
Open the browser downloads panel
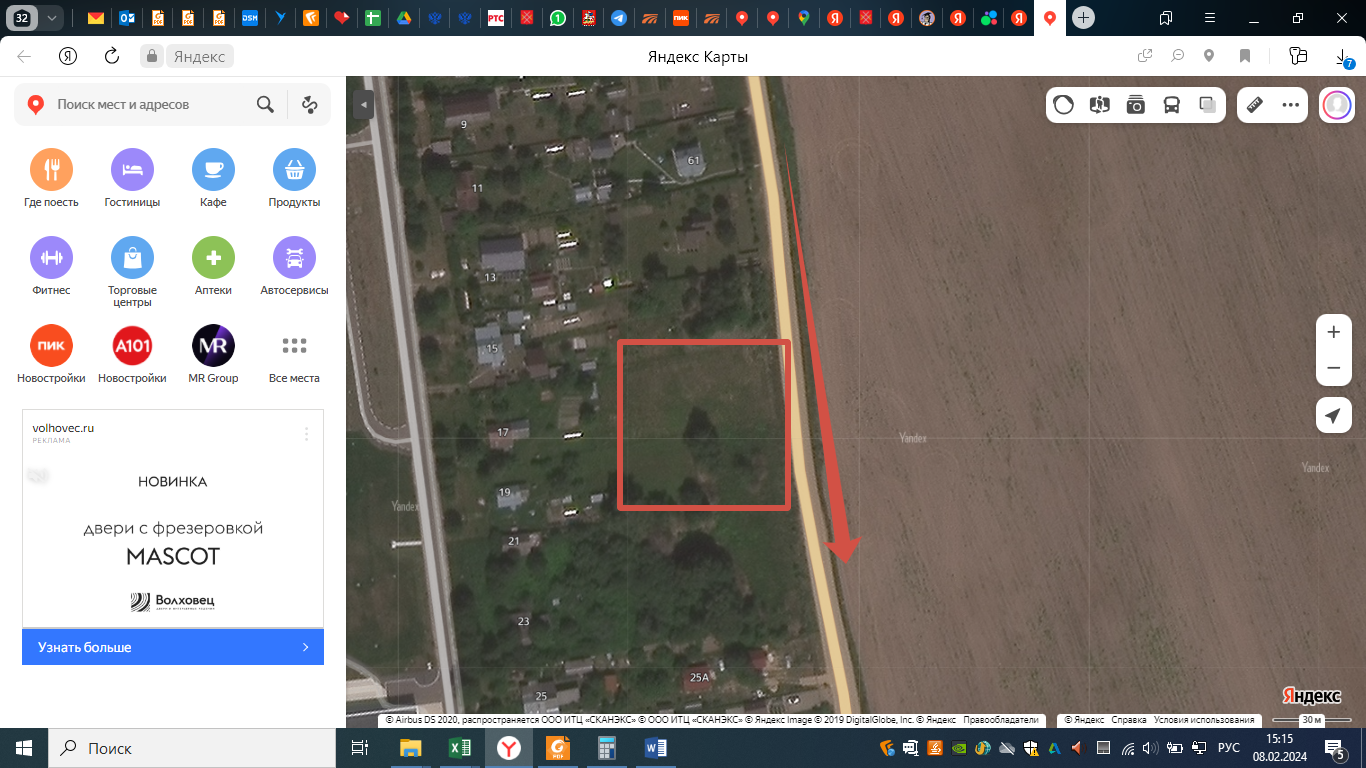tap(1345, 57)
